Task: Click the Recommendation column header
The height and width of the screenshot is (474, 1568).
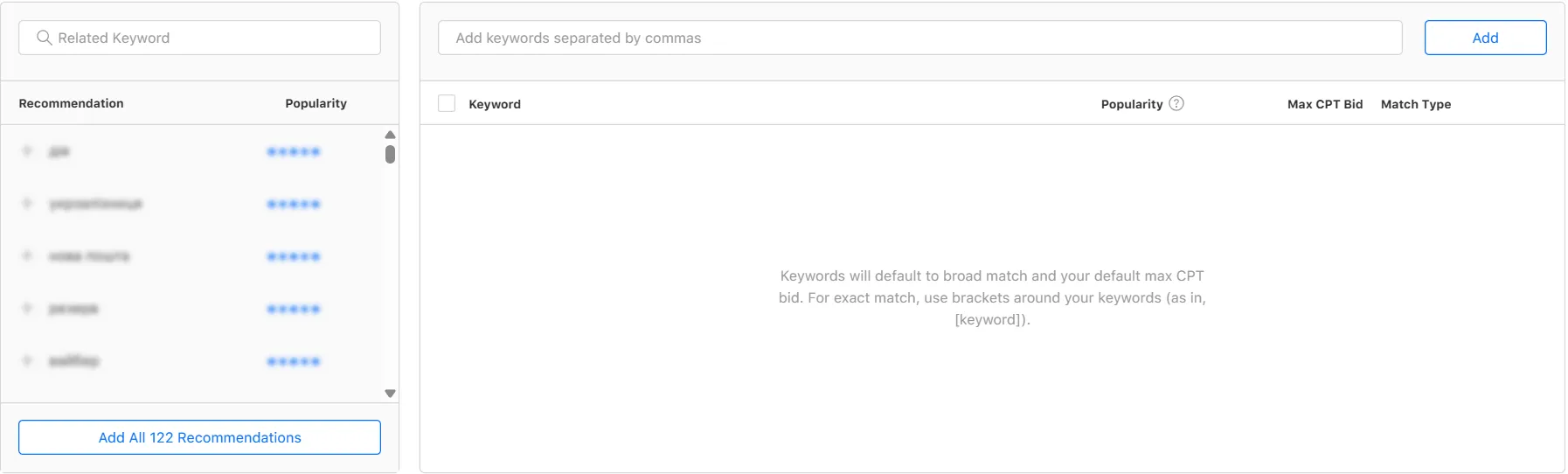Action: tap(71, 103)
